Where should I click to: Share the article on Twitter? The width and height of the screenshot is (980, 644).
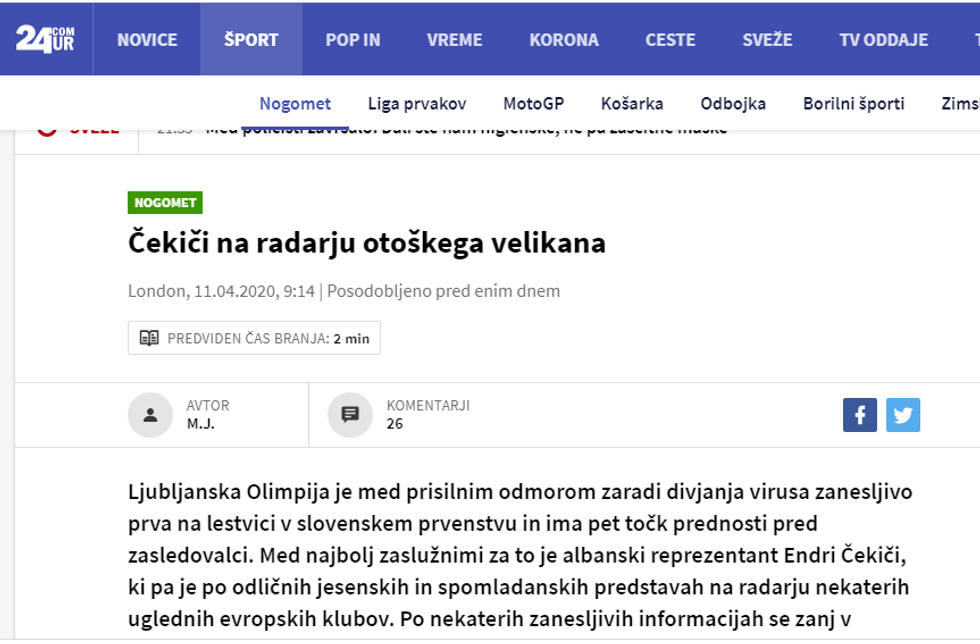[903, 414]
